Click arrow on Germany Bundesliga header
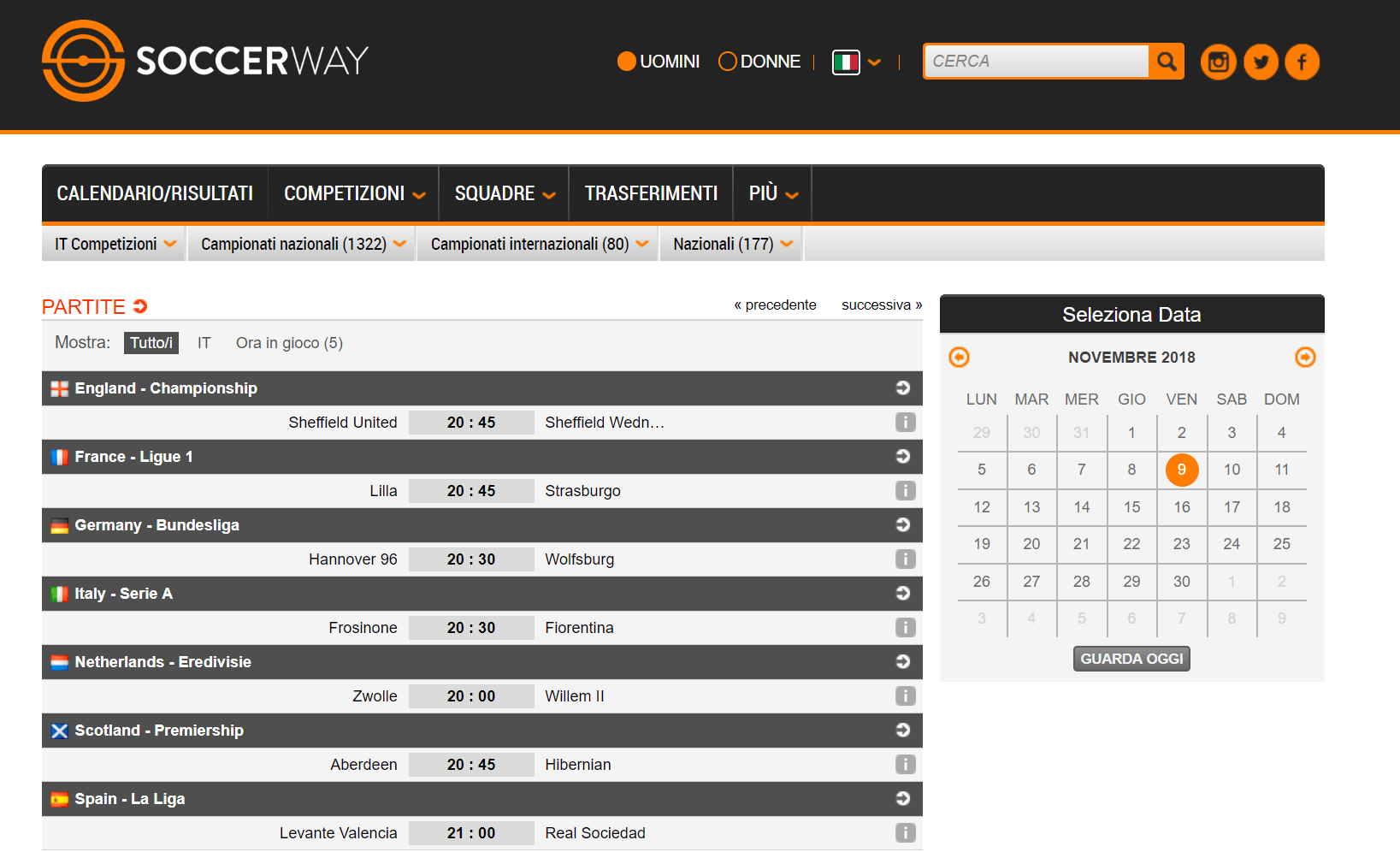 pyautogui.click(x=903, y=524)
